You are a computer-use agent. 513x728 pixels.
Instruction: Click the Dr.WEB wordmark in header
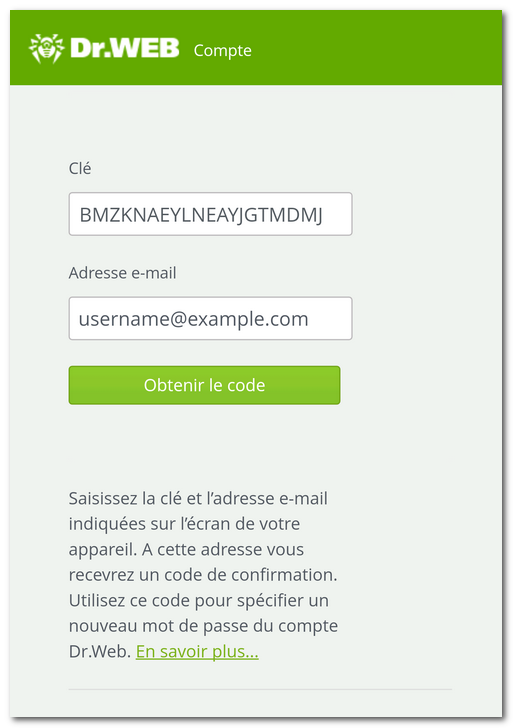click(124, 48)
